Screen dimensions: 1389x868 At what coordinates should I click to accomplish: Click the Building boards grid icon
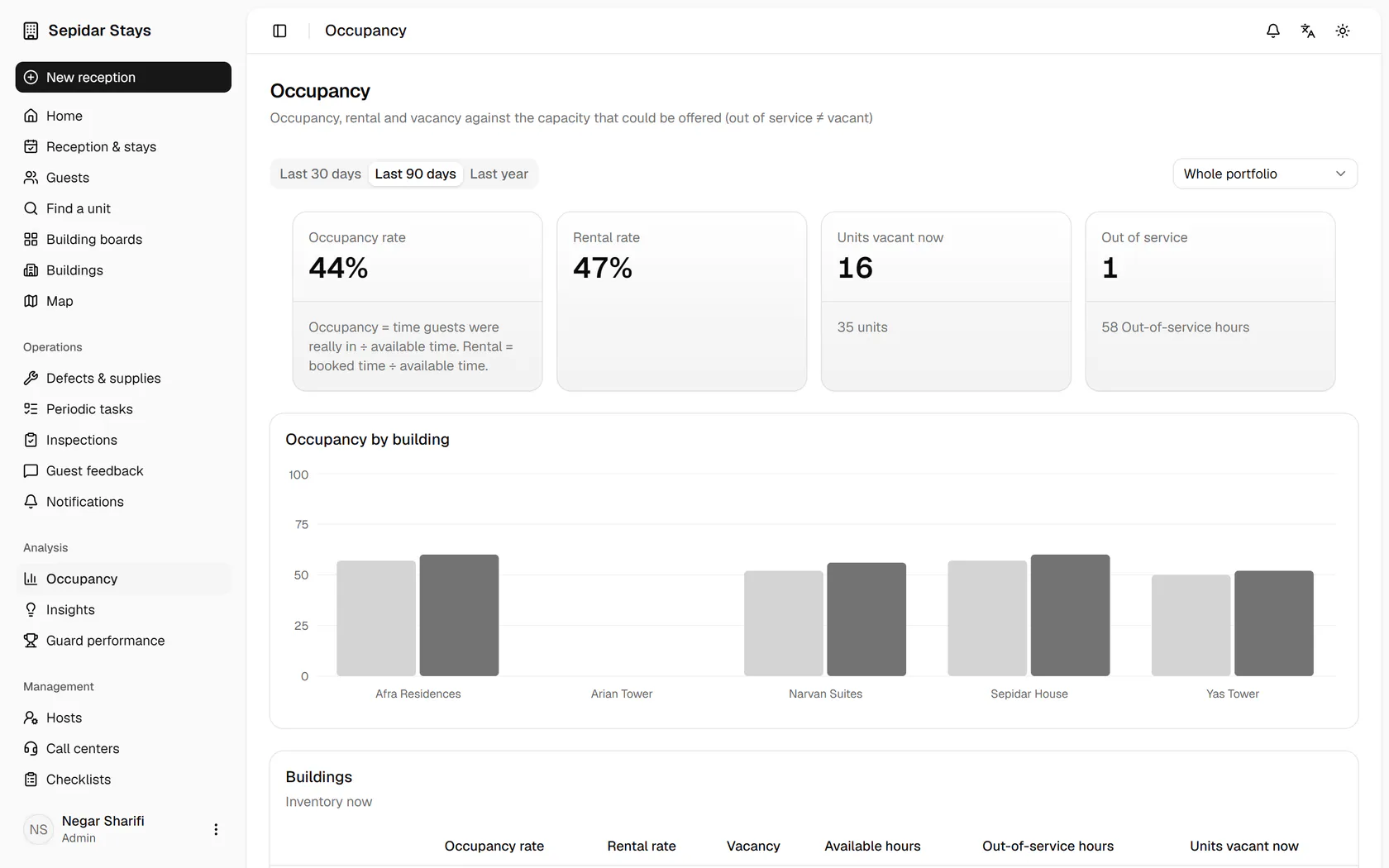tap(31, 239)
